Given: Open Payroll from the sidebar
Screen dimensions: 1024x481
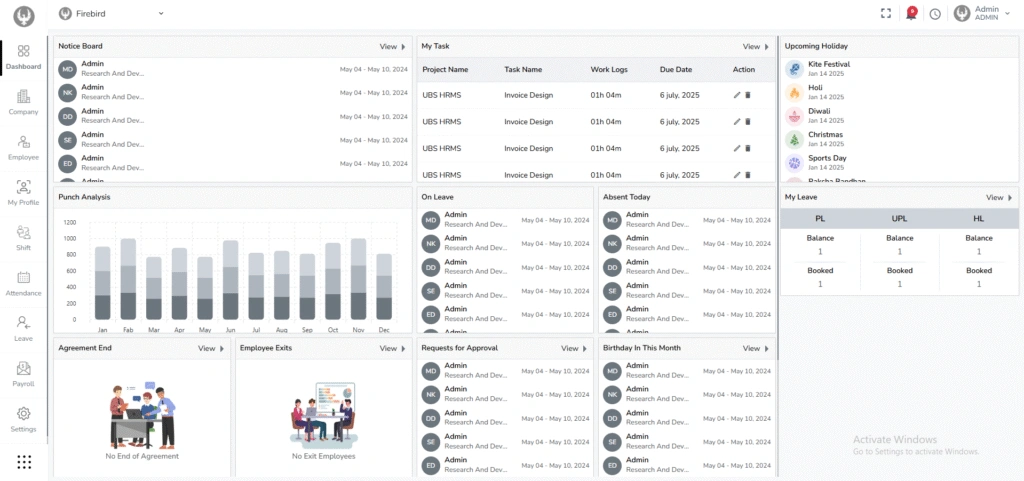Looking at the screenshot, I should [23, 374].
